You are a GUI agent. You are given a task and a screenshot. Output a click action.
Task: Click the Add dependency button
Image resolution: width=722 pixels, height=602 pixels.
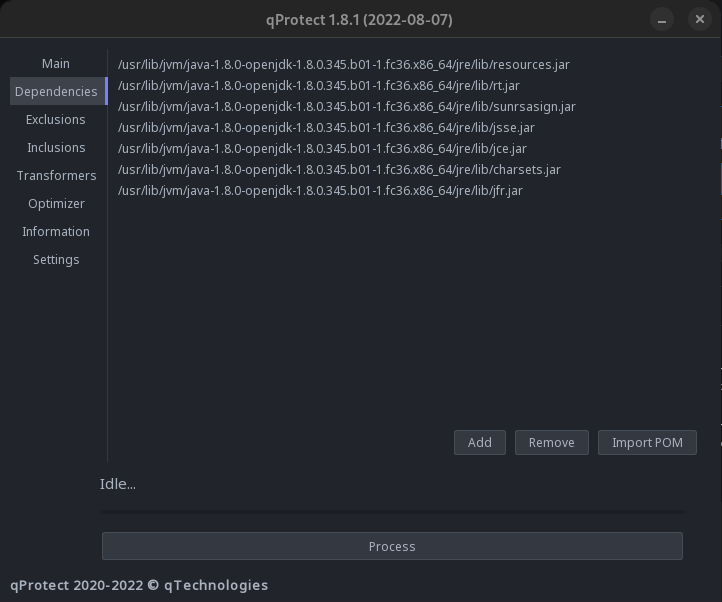pyautogui.click(x=479, y=442)
